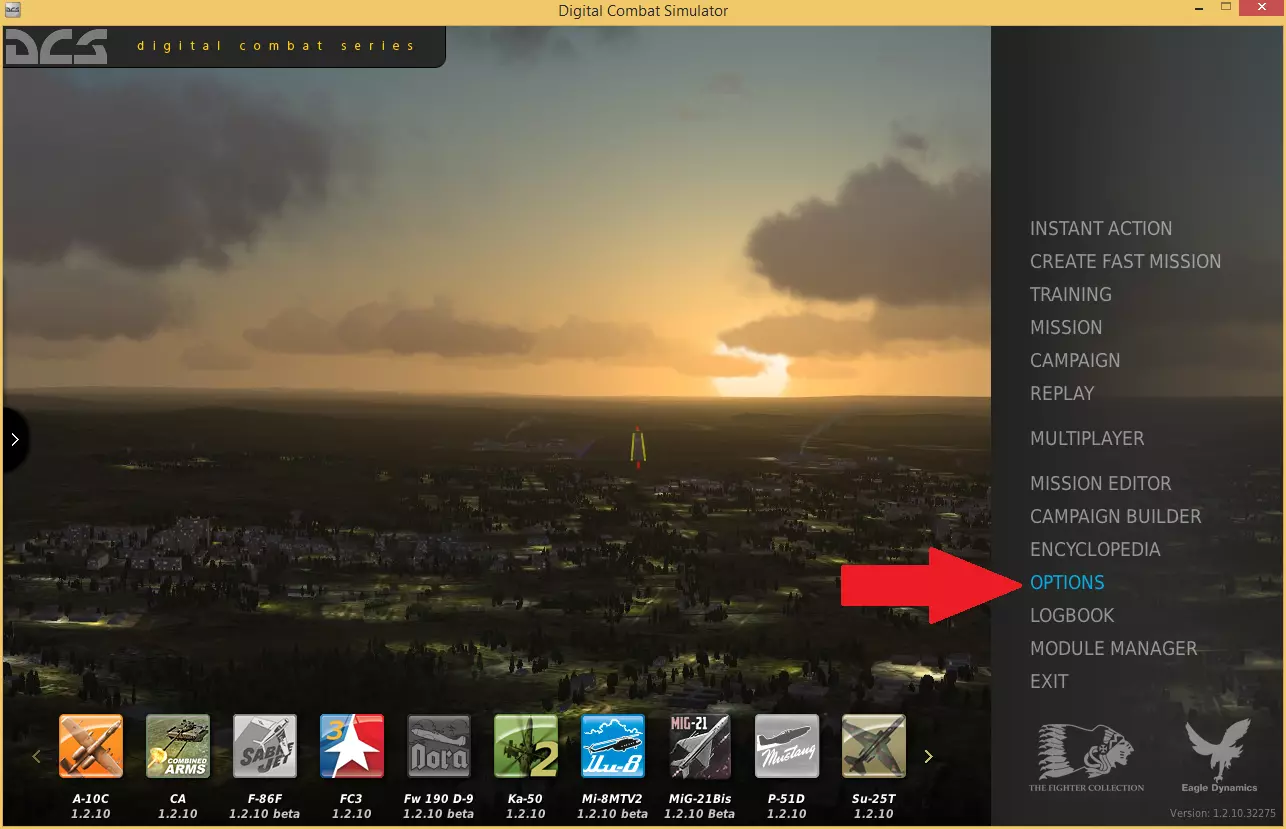Expand the left side panel arrow

pyautogui.click(x=15, y=439)
